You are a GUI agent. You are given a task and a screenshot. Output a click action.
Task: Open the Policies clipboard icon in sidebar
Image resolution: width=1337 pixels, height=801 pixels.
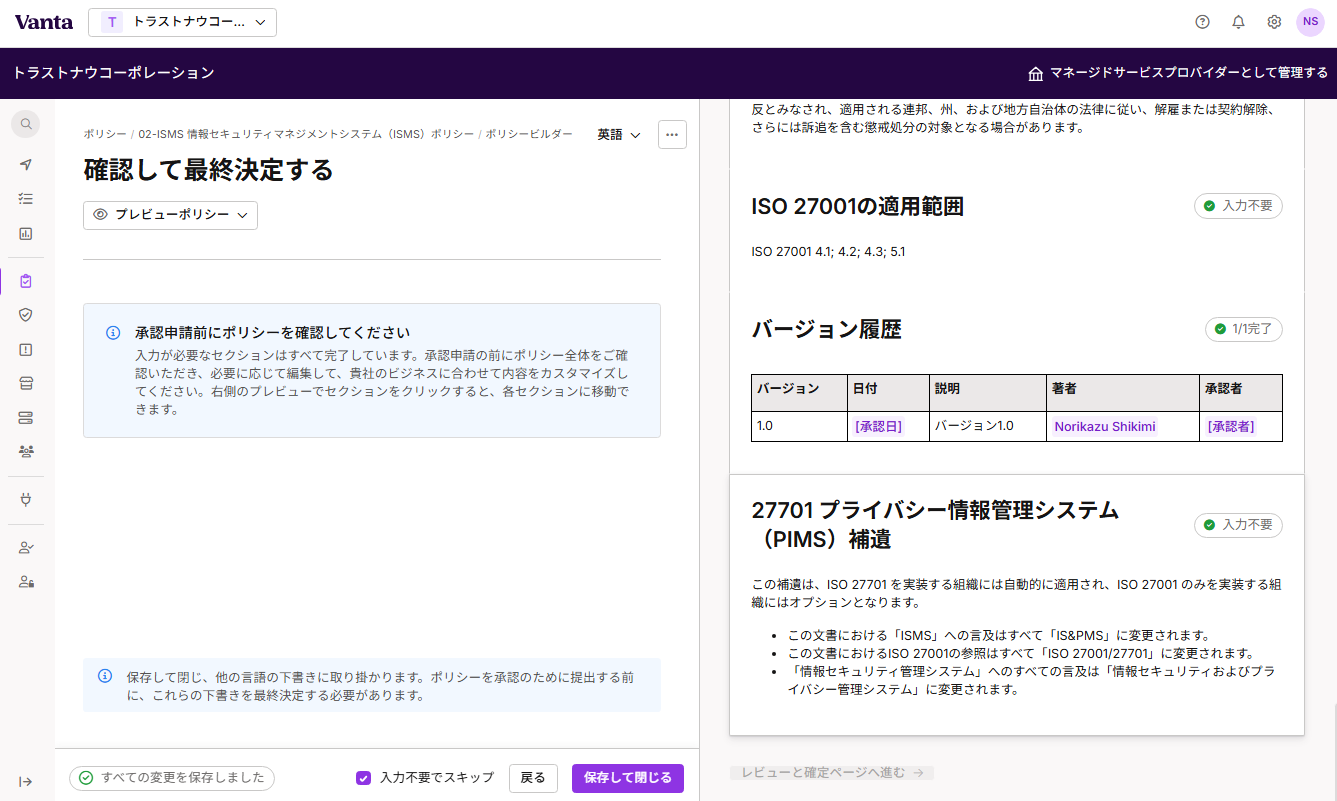point(26,281)
